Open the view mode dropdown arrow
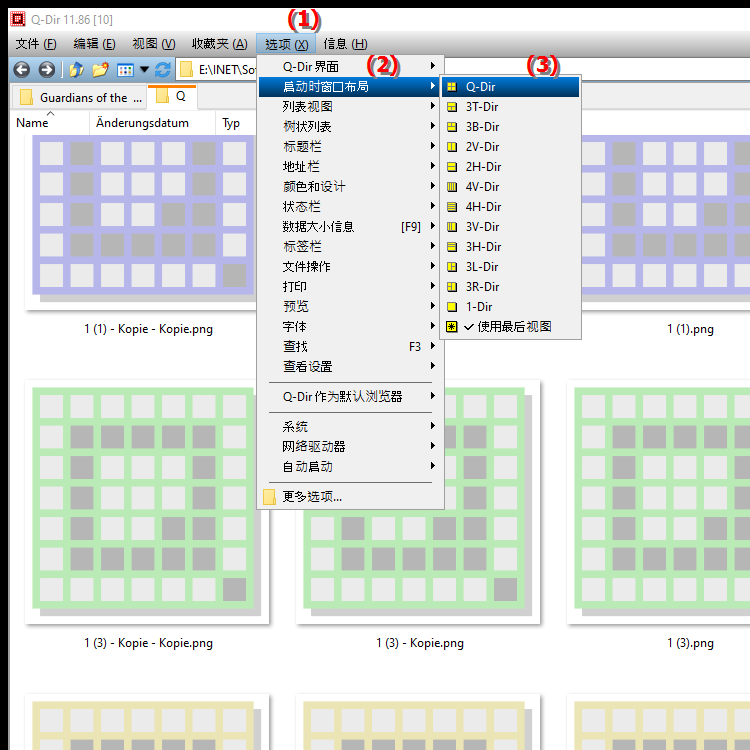This screenshot has height=750, width=750. pos(144,70)
